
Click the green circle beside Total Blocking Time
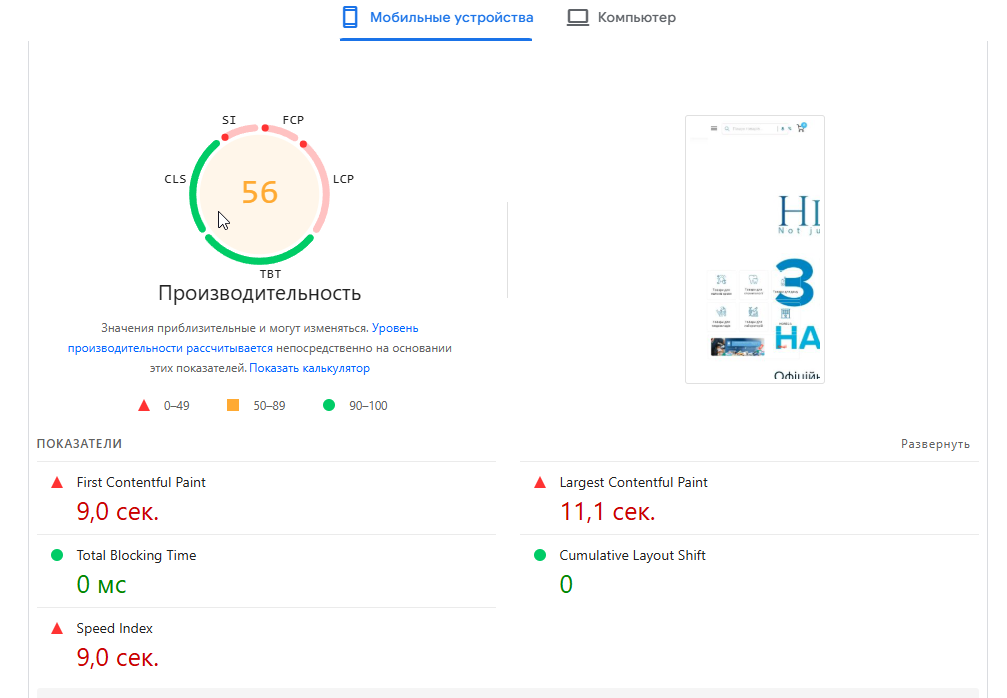click(x=57, y=555)
